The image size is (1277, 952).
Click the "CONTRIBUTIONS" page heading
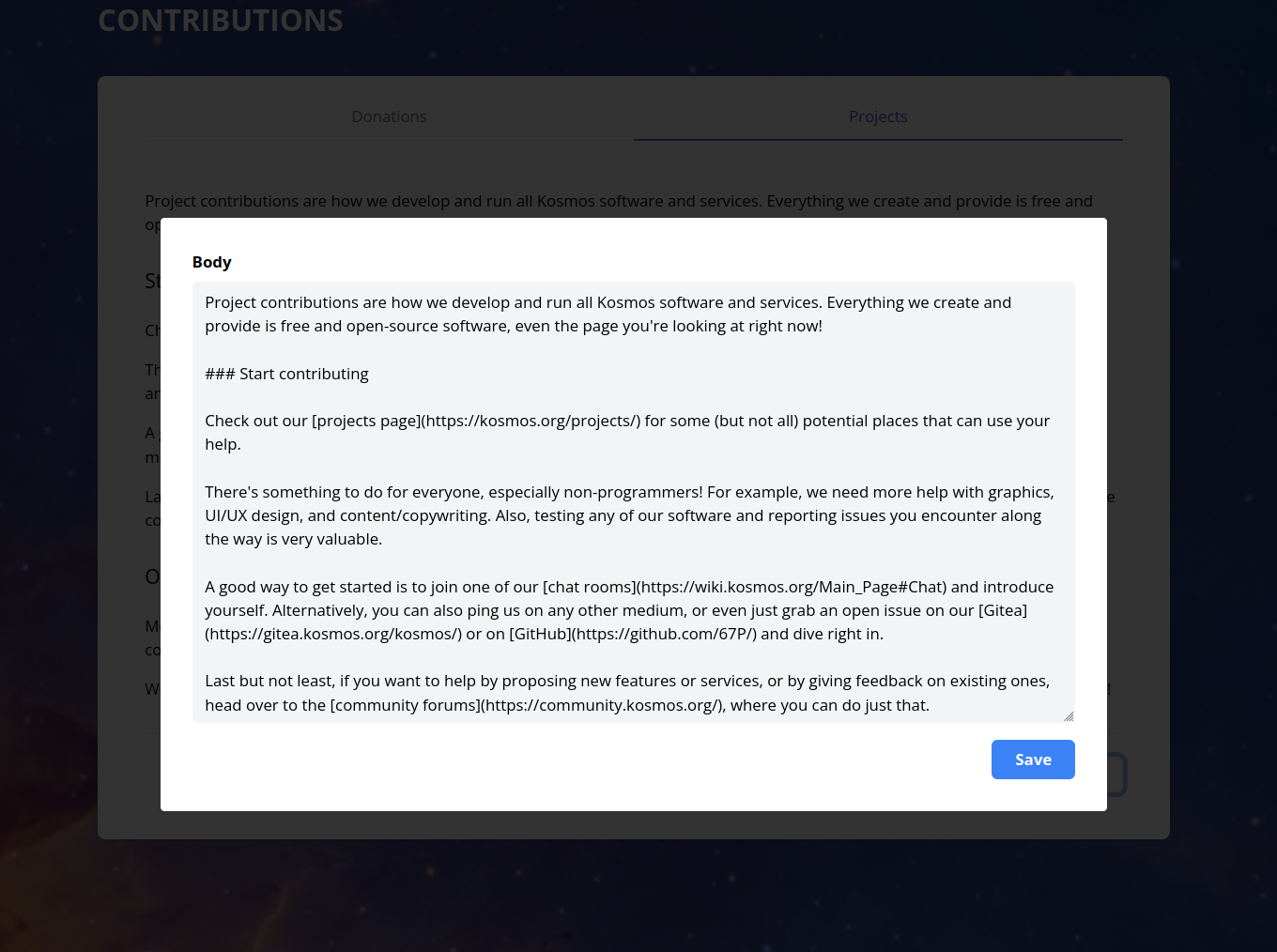221,21
